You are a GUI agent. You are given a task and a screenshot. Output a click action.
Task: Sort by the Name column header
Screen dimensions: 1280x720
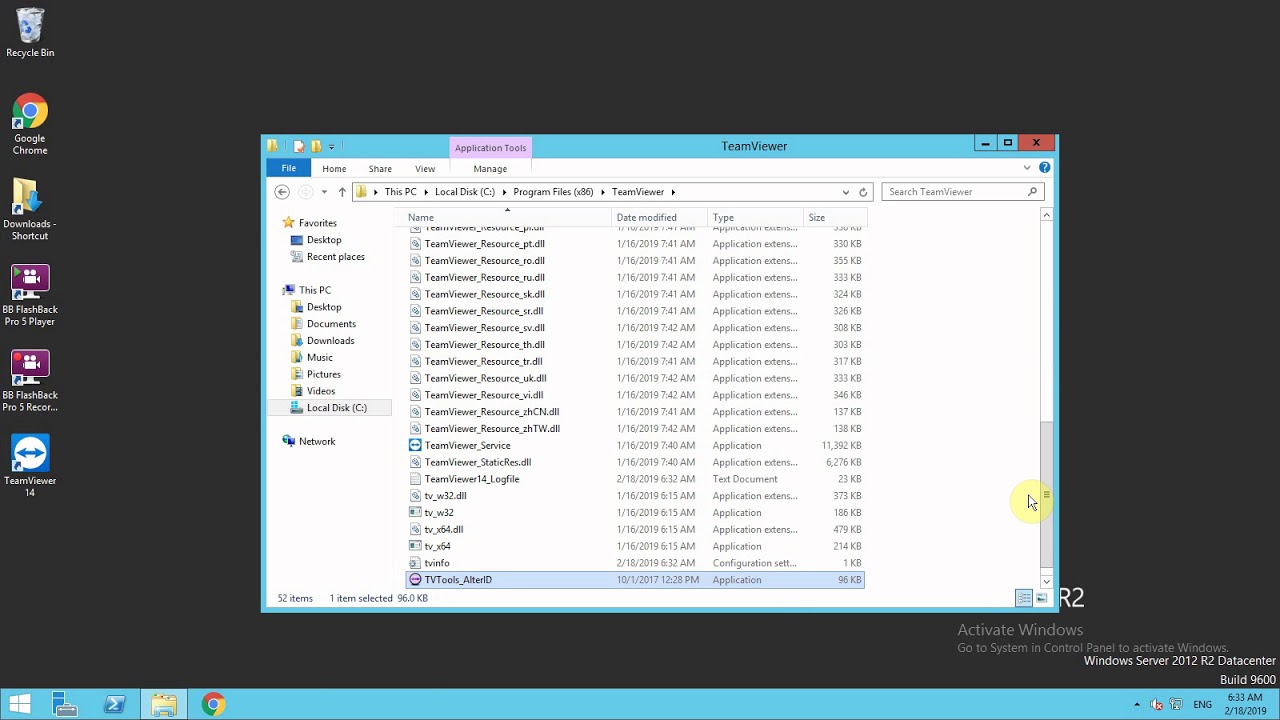coord(507,217)
